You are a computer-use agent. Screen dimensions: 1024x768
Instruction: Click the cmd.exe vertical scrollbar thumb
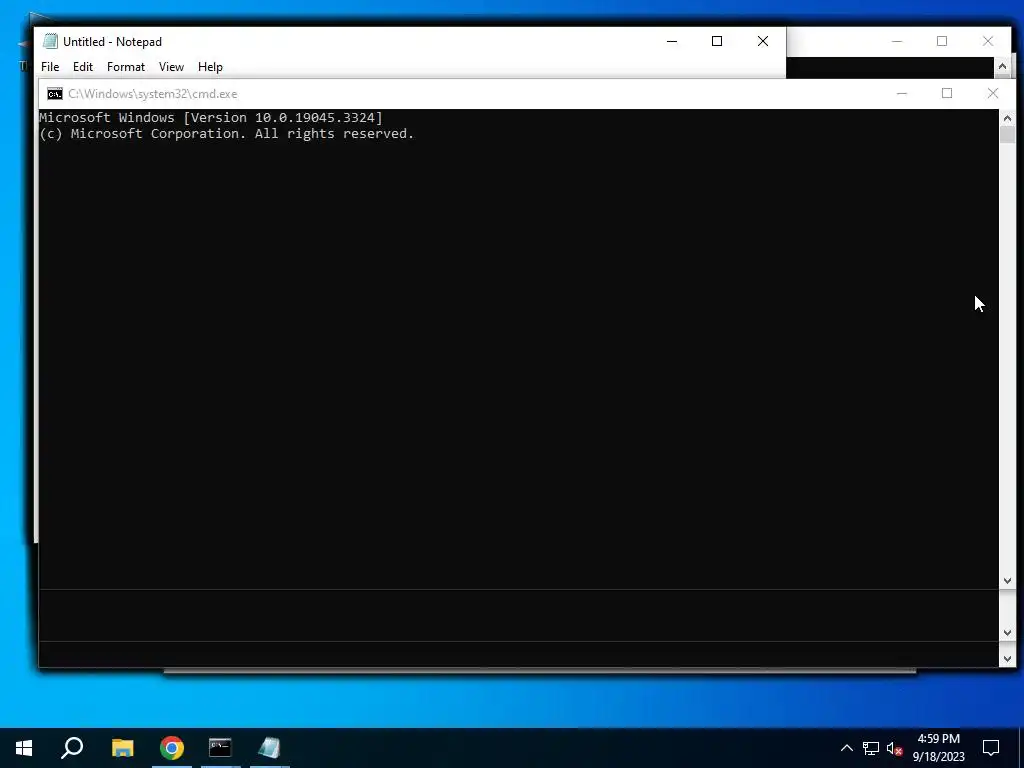pos(1007,135)
